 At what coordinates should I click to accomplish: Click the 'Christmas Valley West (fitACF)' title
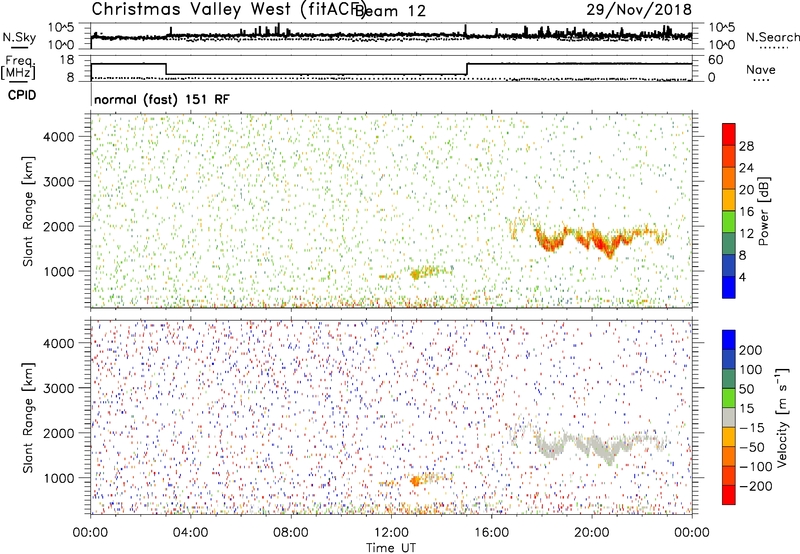tap(228, 10)
